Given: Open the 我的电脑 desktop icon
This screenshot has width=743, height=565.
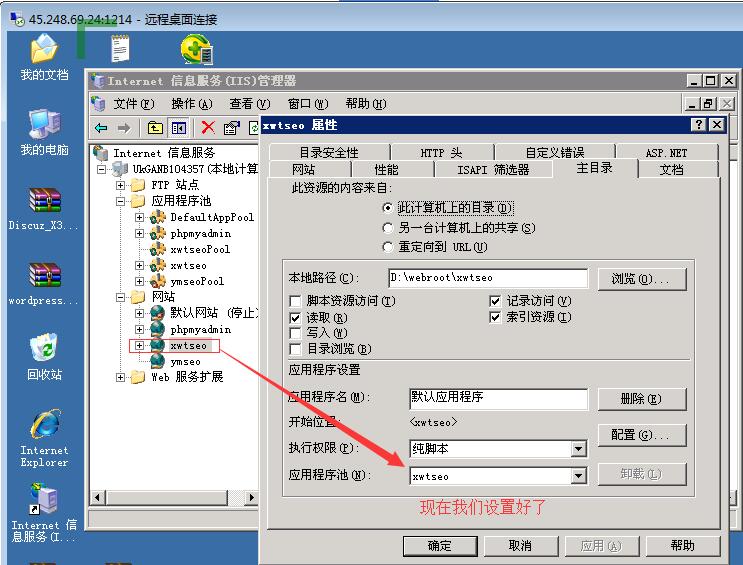Looking at the screenshot, I should pyautogui.click(x=44, y=132).
